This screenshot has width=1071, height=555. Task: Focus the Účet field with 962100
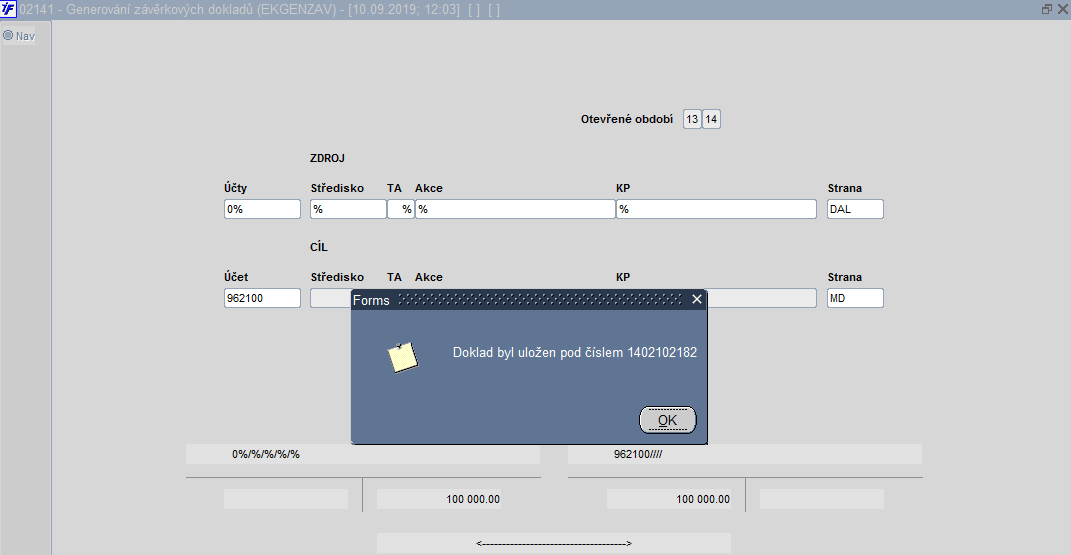coord(262,298)
